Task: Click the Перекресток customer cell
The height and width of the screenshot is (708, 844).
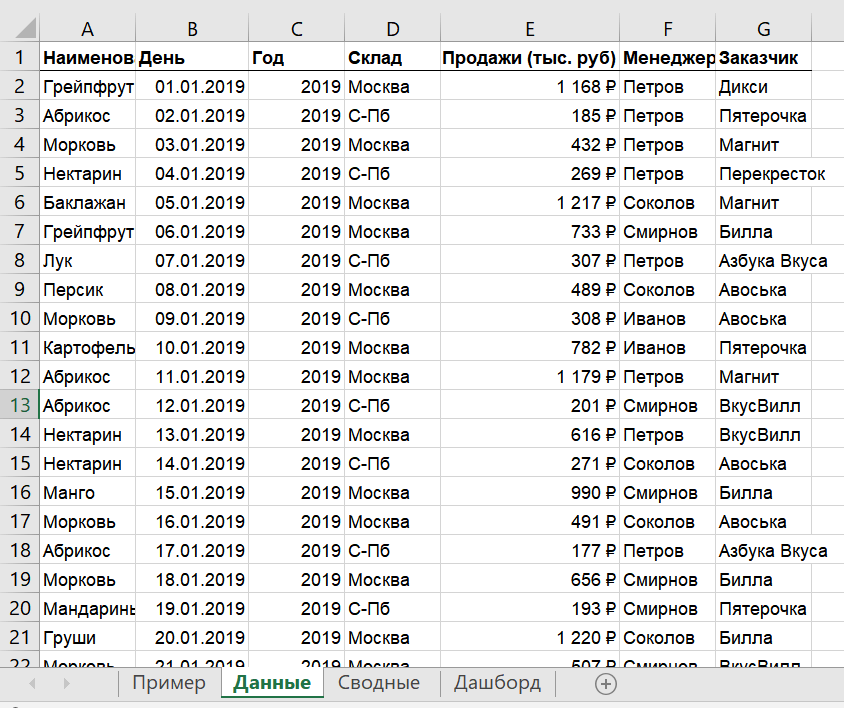Action: (x=772, y=174)
